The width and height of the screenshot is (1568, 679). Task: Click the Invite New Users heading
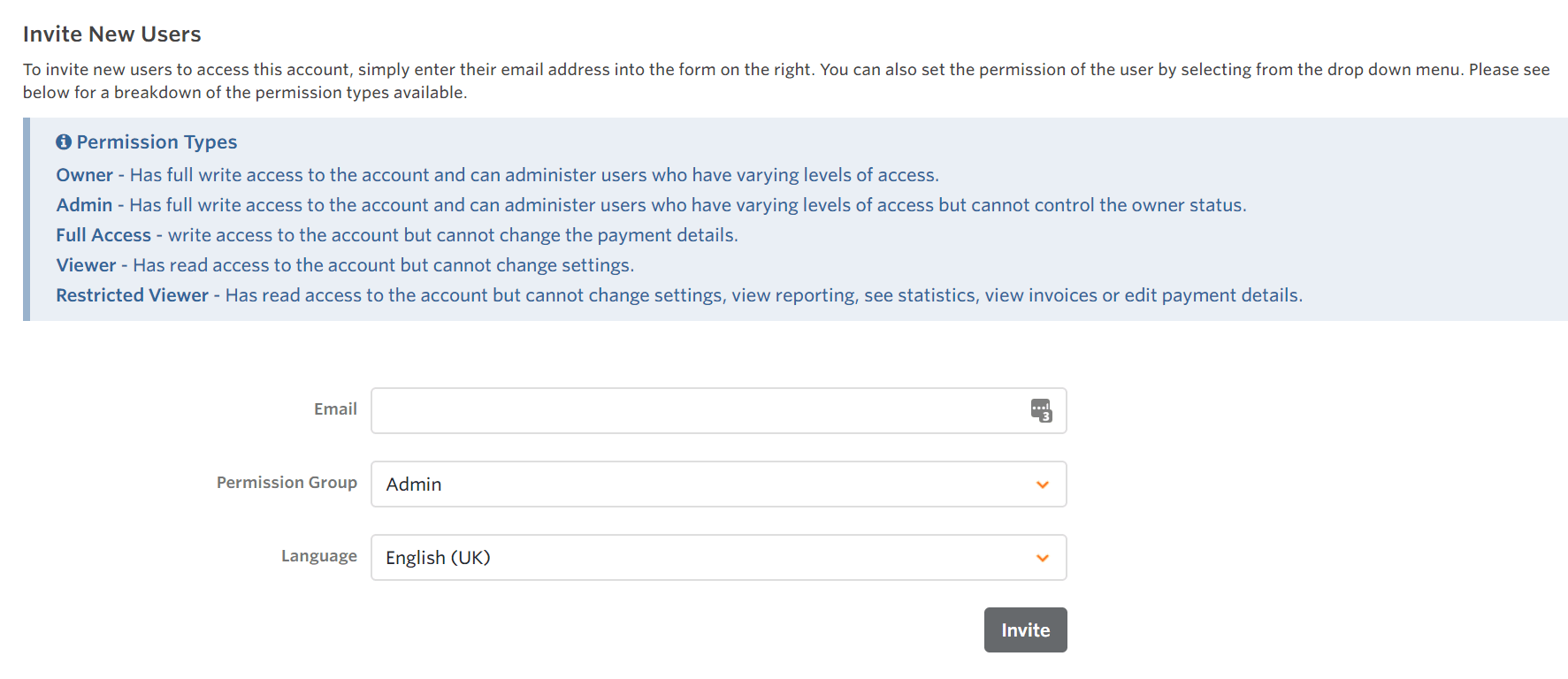pos(112,34)
